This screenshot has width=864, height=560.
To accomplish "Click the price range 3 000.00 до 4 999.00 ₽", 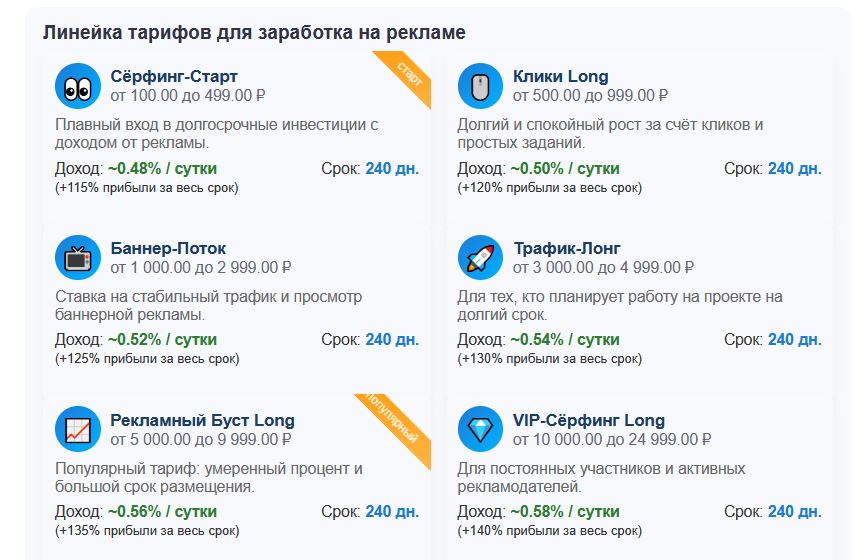I will tap(603, 268).
